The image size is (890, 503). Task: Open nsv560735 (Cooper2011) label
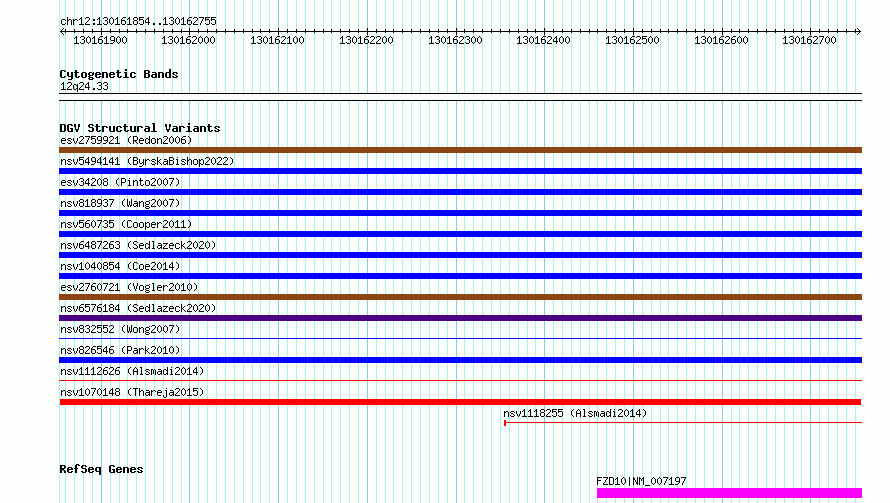[x=126, y=224]
